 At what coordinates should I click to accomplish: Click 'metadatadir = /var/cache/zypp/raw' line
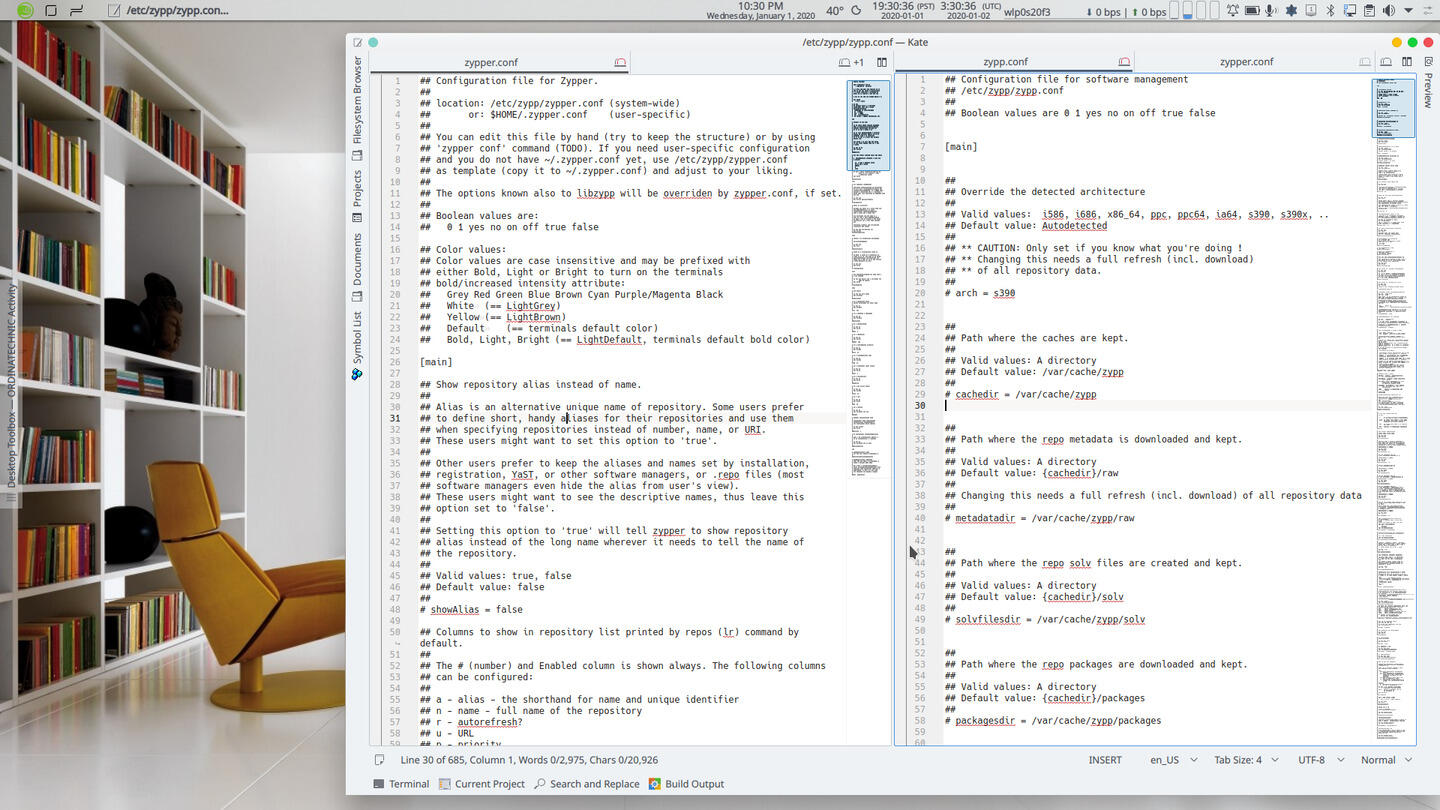[1045, 518]
